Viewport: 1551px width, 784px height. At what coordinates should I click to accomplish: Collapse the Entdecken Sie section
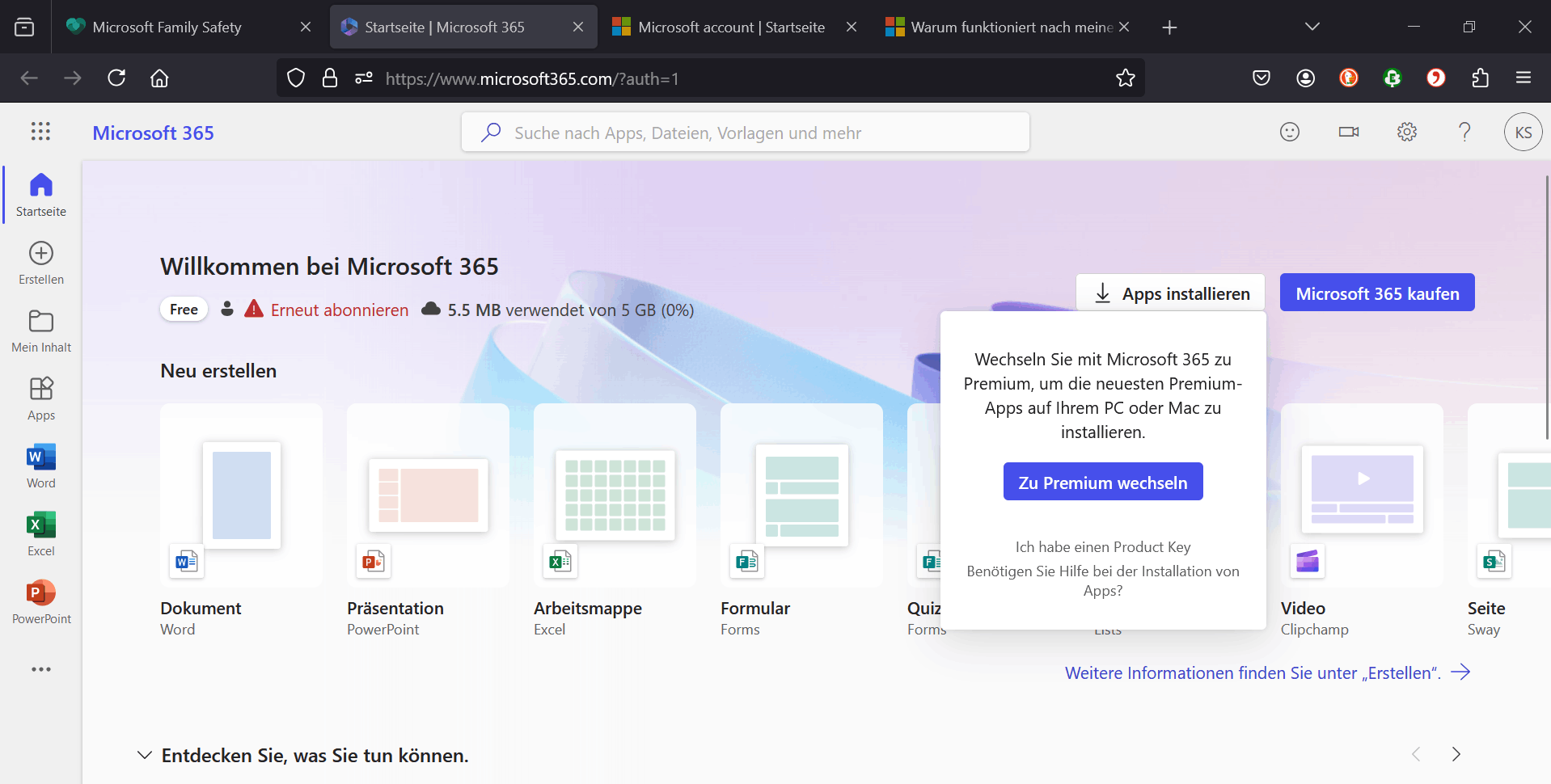(x=144, y=755)
